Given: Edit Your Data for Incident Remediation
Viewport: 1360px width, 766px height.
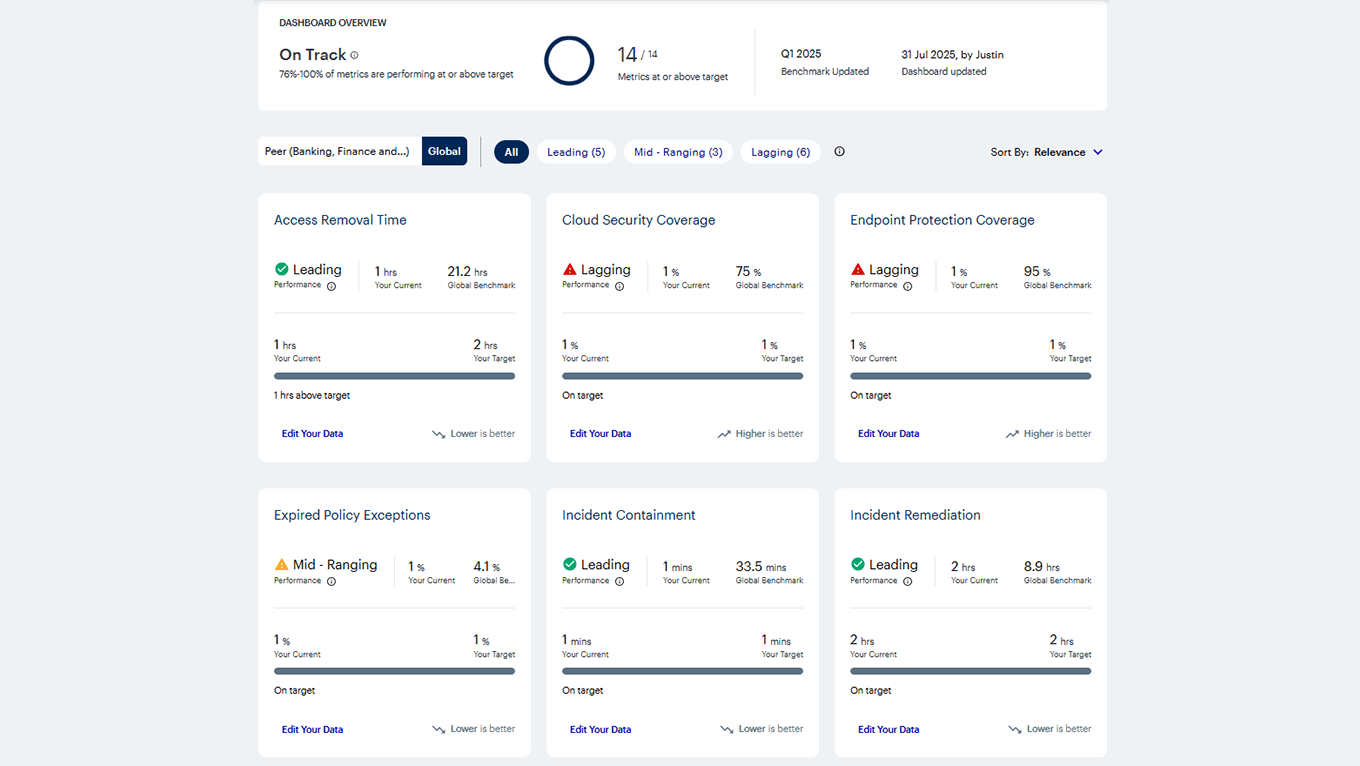Looking at the screenshot, I should coord(888,730).
